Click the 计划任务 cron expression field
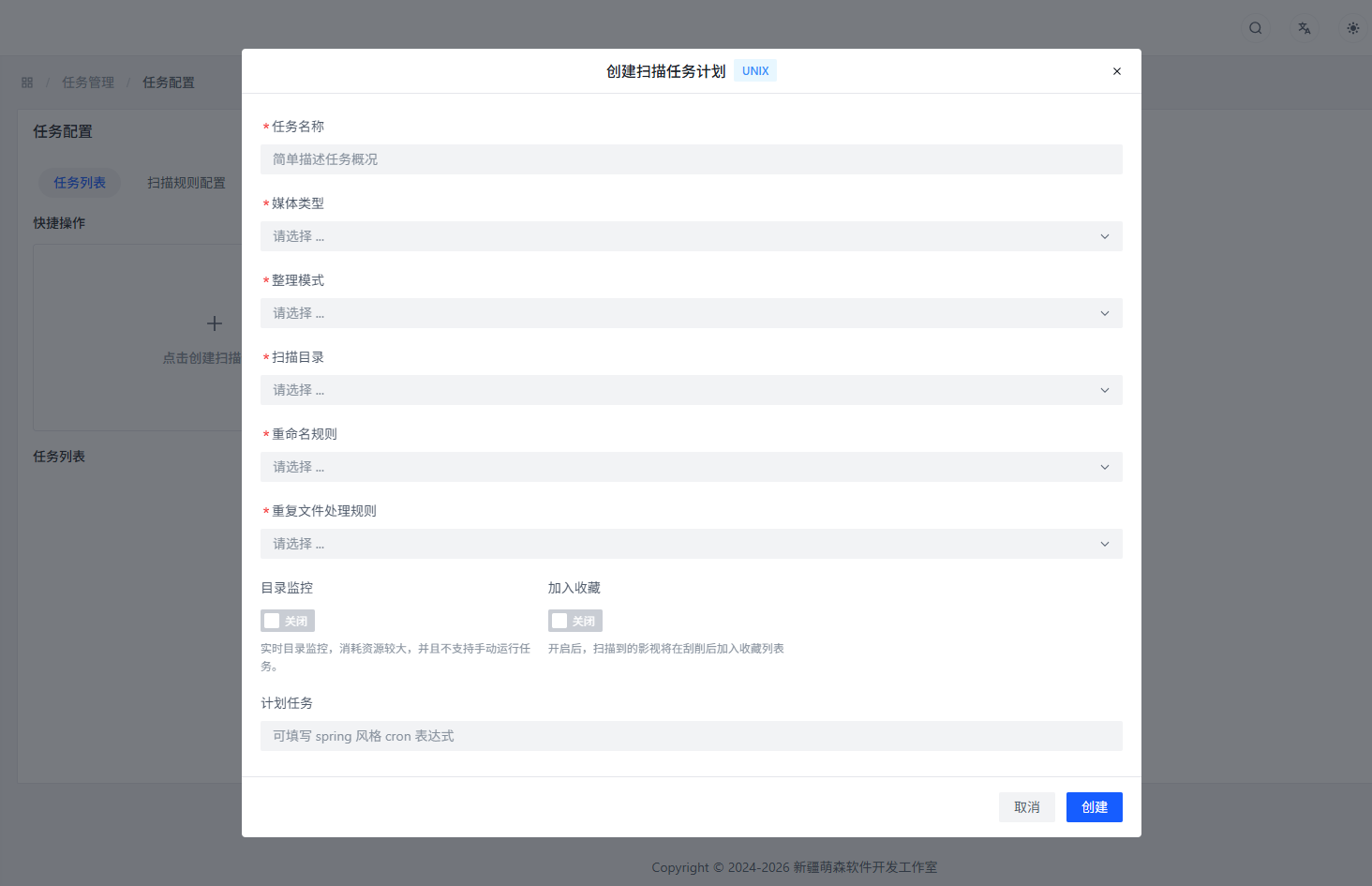1372x886 pixels. [x=692, y=735]
